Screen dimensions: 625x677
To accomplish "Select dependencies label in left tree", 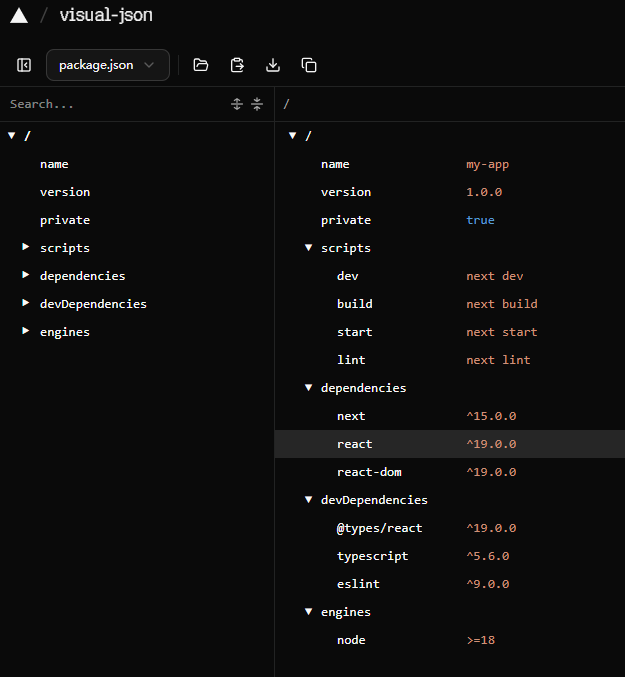I will (82, 276).
